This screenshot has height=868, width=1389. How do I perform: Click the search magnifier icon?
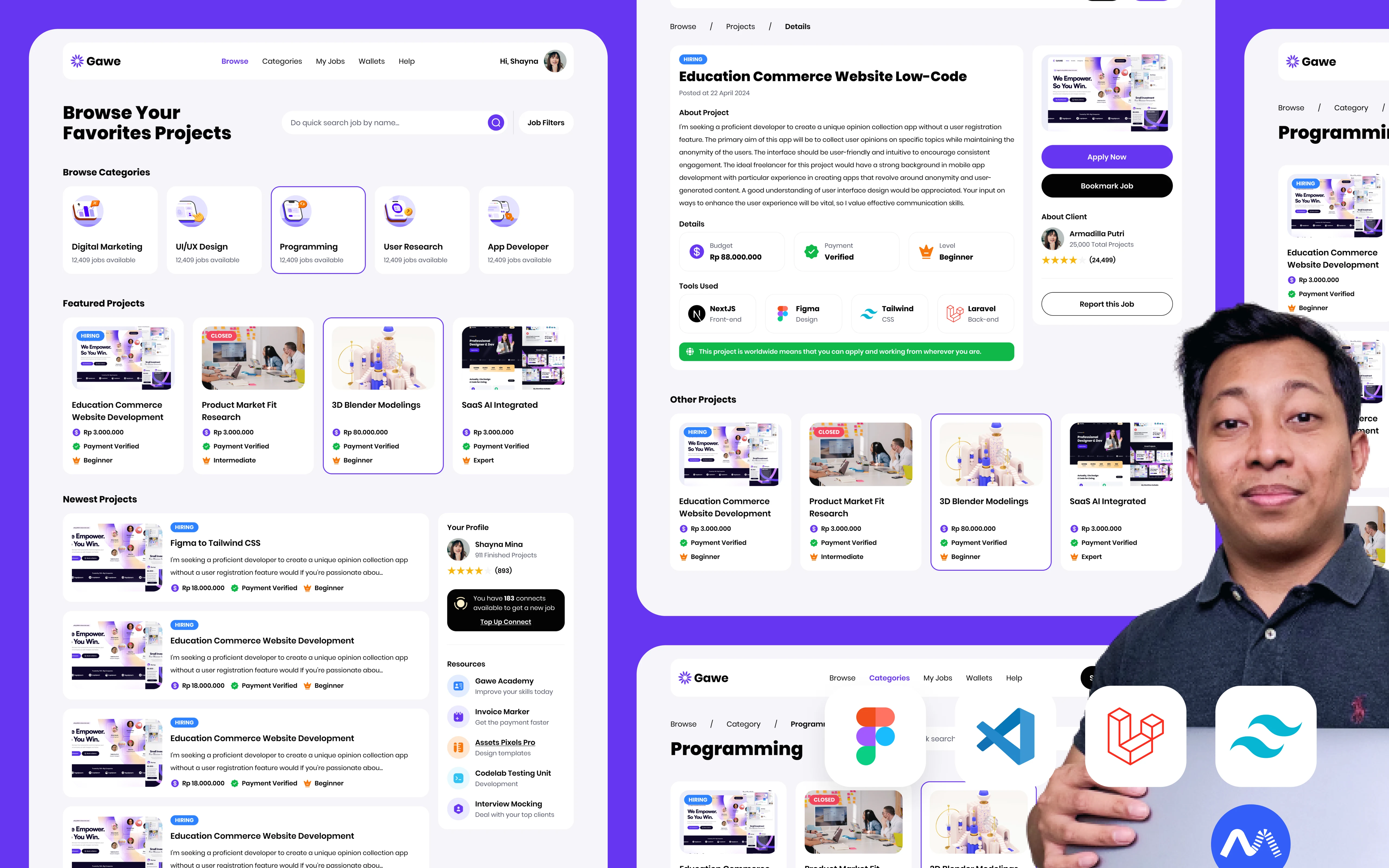[496, 122]
